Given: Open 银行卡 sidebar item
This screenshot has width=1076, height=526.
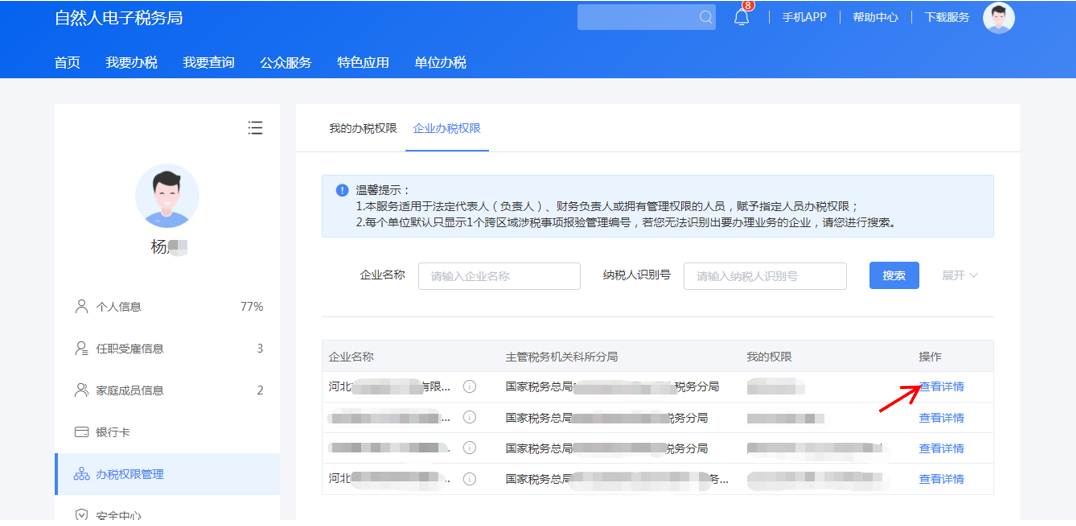Looking at the screenshot, I should pos(167,432).
